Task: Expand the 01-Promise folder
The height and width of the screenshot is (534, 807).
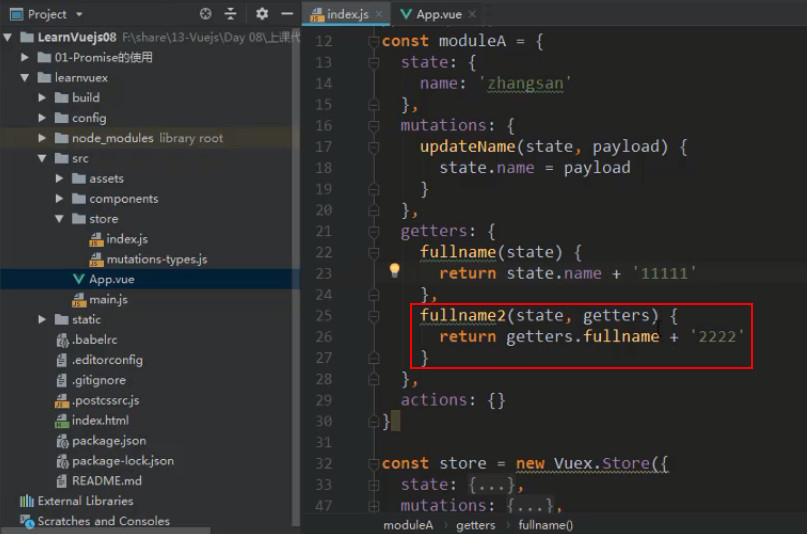Action: (x=24, y=57)
